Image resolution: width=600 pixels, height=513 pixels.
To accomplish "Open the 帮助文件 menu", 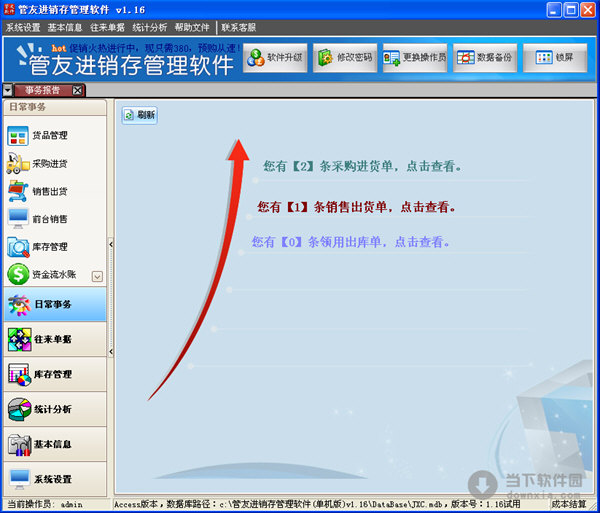I will pos(192,28).
